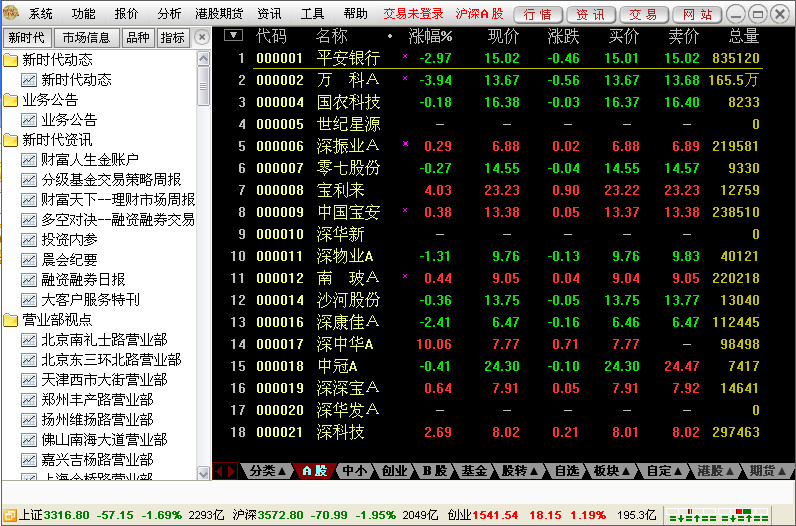This screenshot has height=526, width=796.
Task: Open the 晨会纪要 item icon
Action: click(29, 260)
